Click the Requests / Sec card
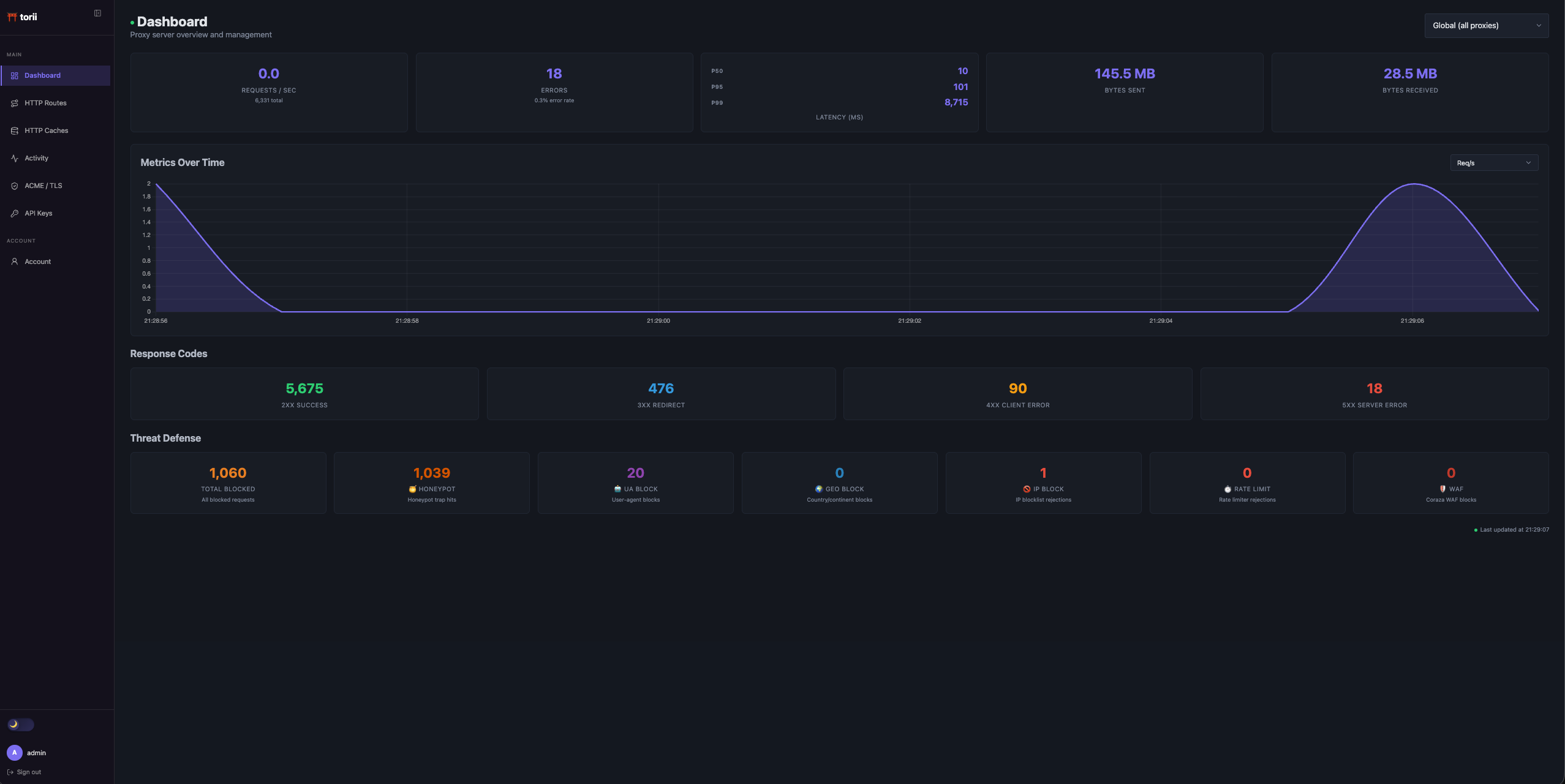The image size is (1565, 784). (269, 92)
